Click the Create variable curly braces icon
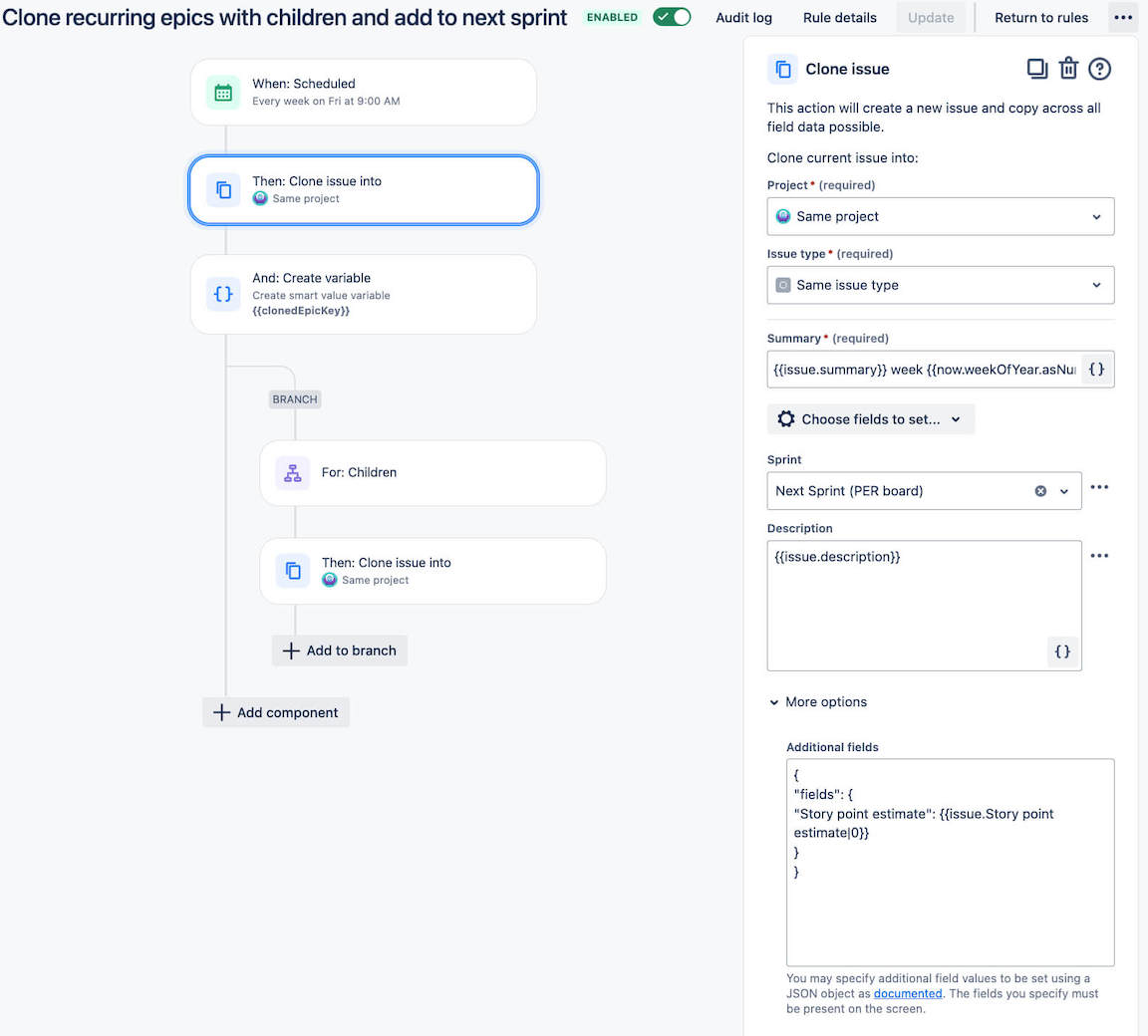Screen dimensions: 1148x1036 click(223, 294)
